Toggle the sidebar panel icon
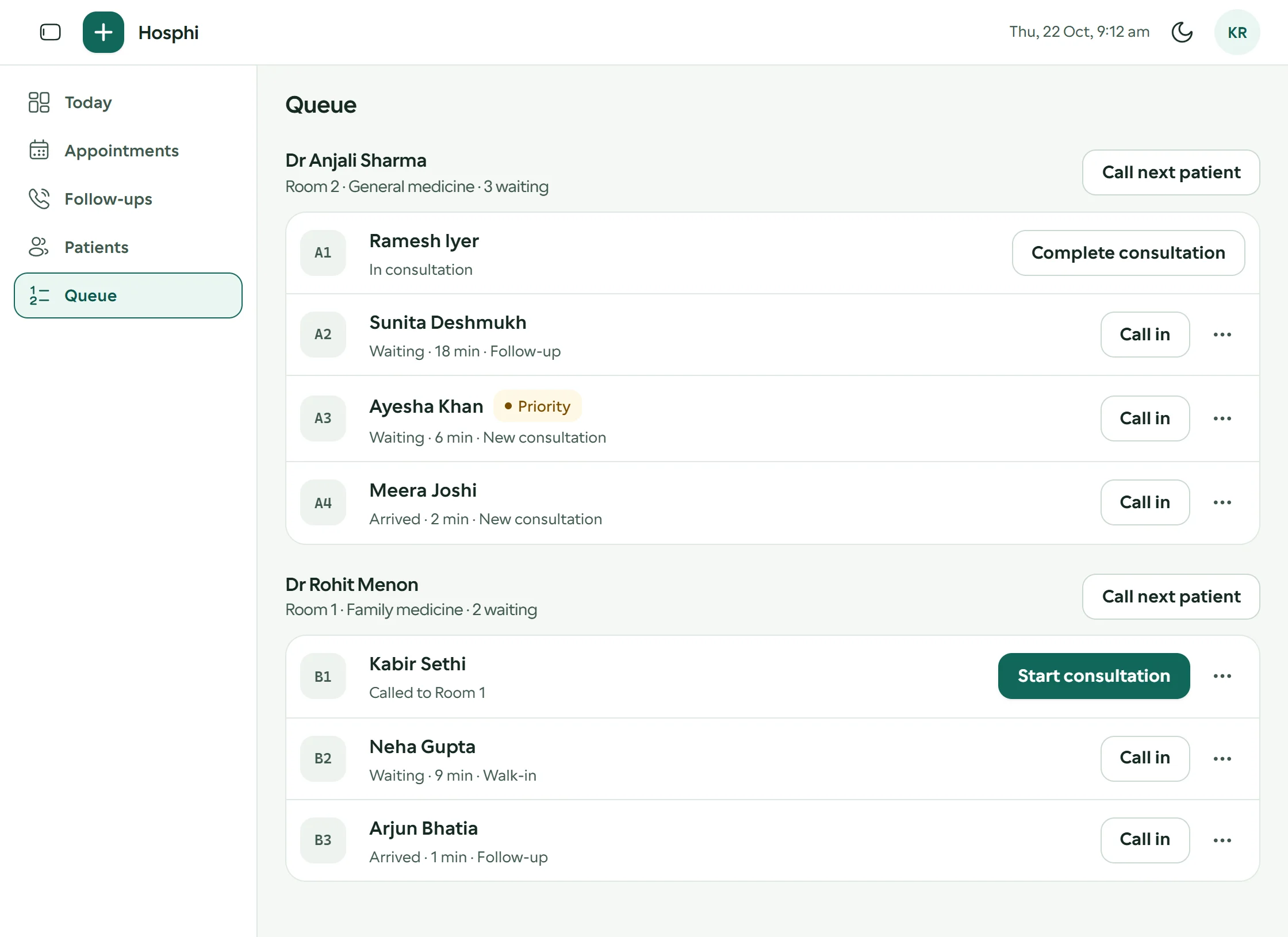Image resolution: width=1288 pixels, height=937 pixels. tap(50, 32)
